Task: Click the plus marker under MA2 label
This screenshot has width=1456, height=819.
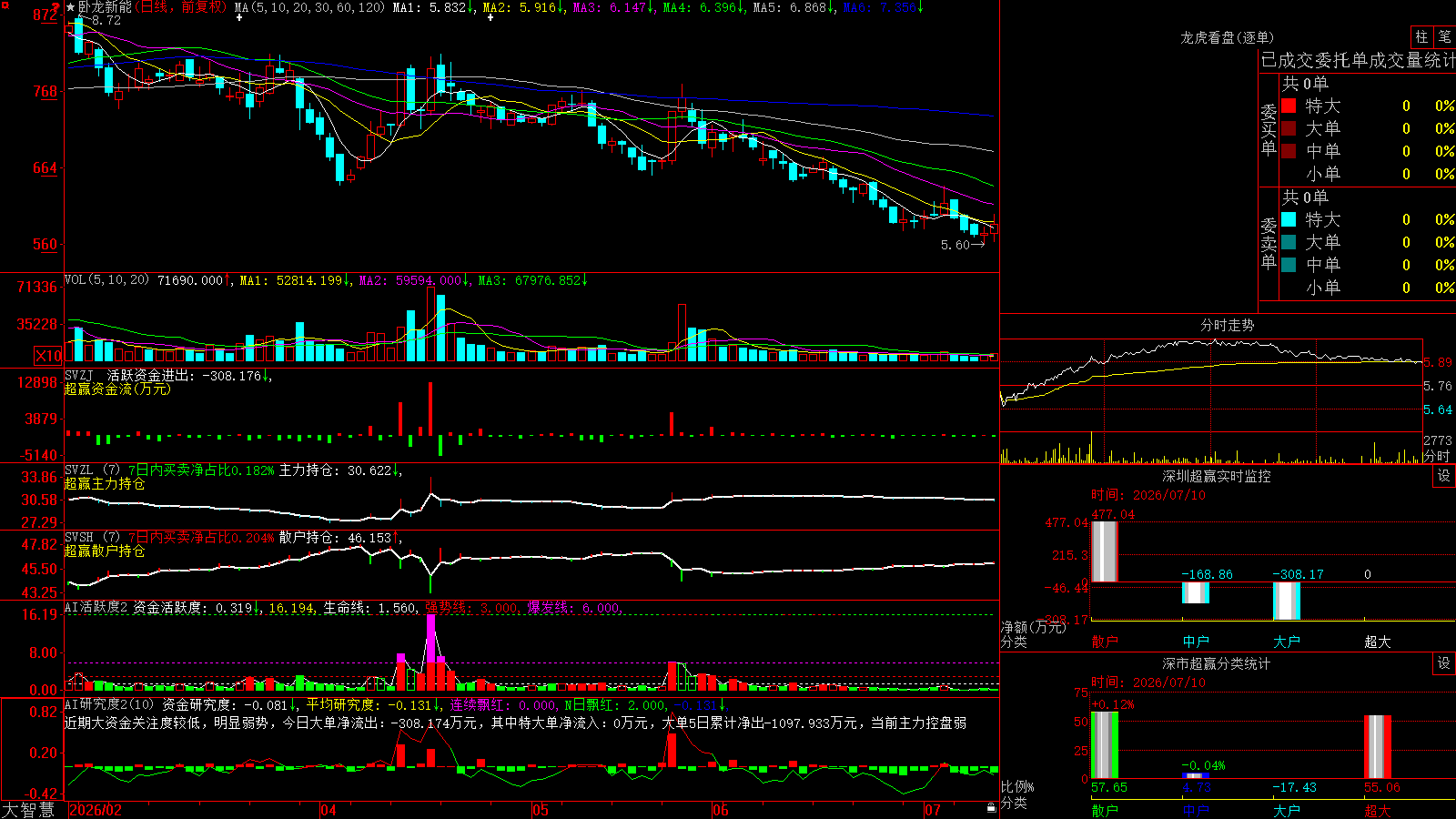Action: 490,17
